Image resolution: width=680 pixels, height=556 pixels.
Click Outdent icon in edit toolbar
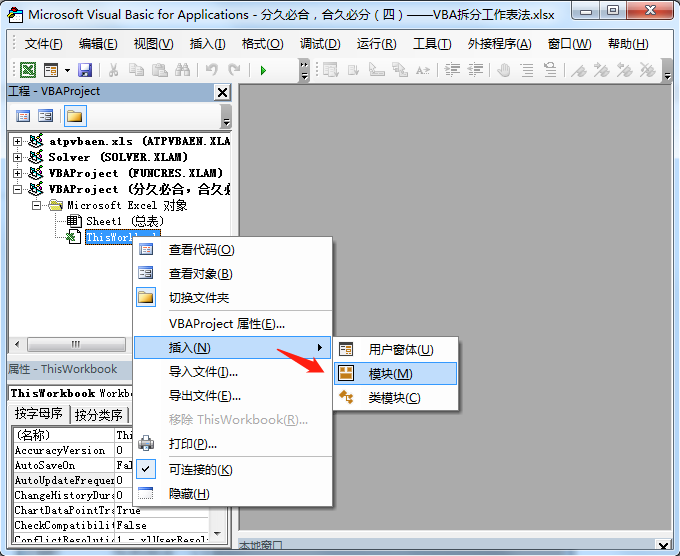click(x=475, y=70)
